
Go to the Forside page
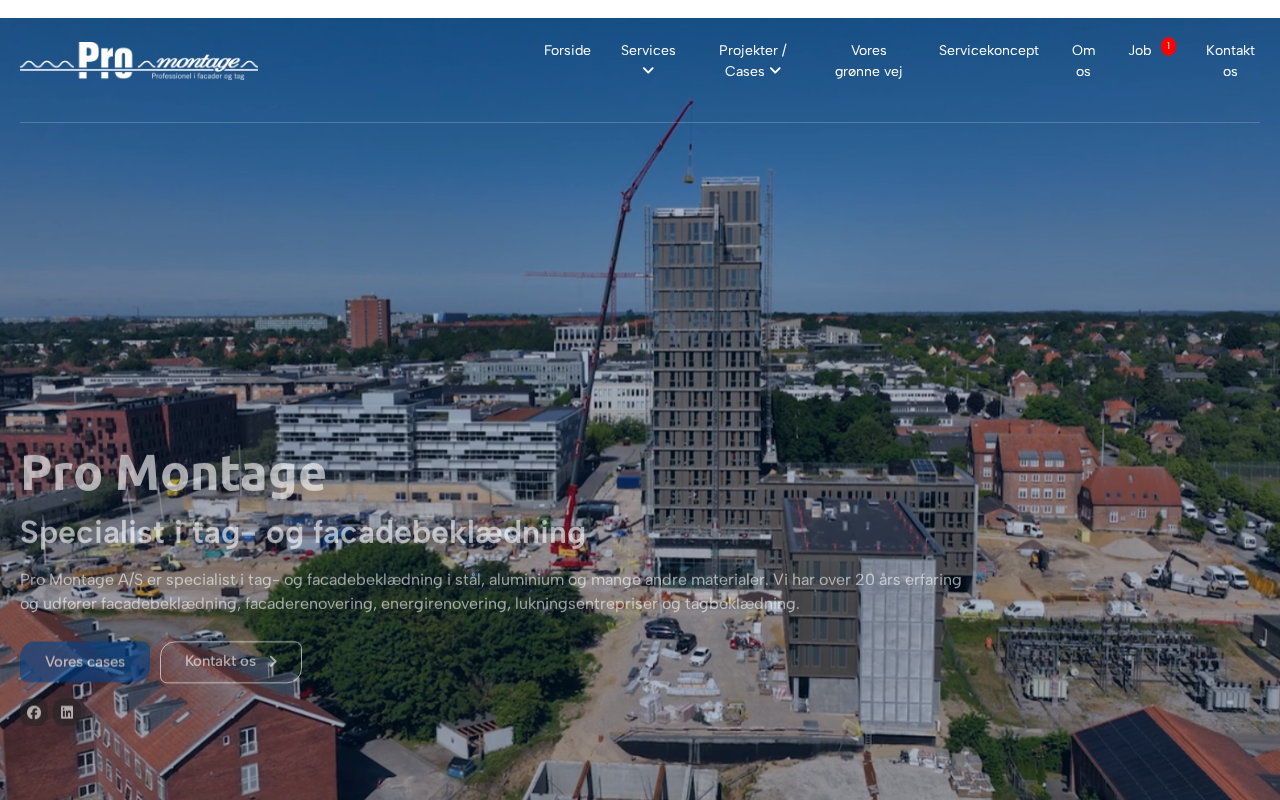tap(567, 50)
